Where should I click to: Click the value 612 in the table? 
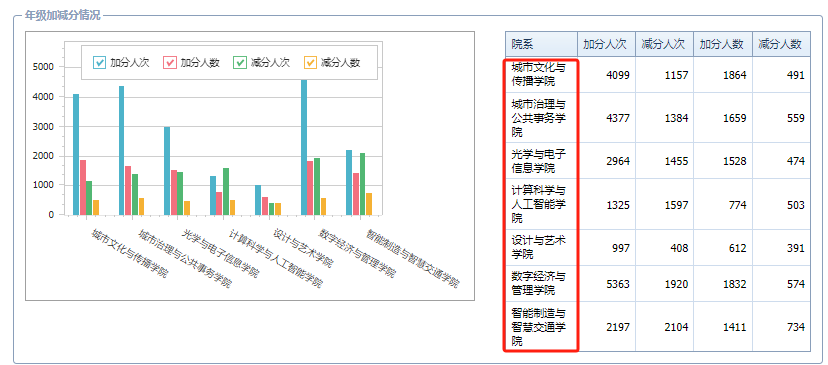point(738,248)
